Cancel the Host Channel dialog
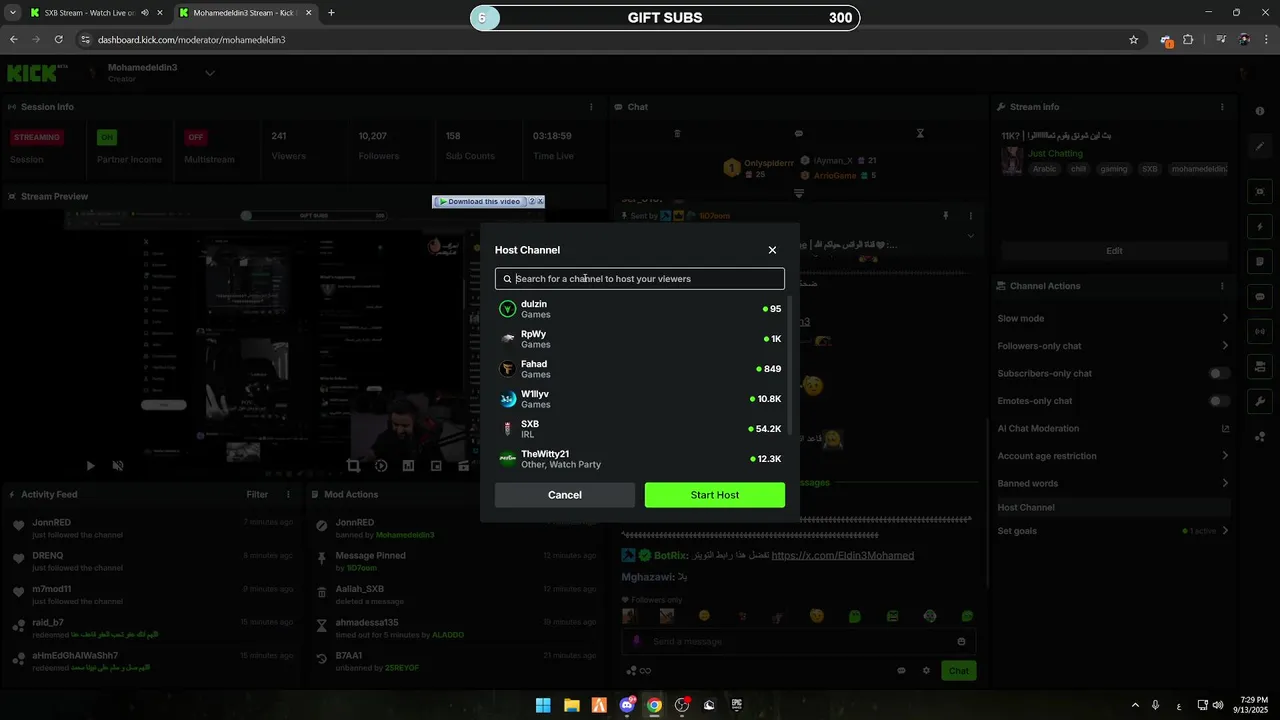The image size is (1280, 720). [x=564, y=495]
